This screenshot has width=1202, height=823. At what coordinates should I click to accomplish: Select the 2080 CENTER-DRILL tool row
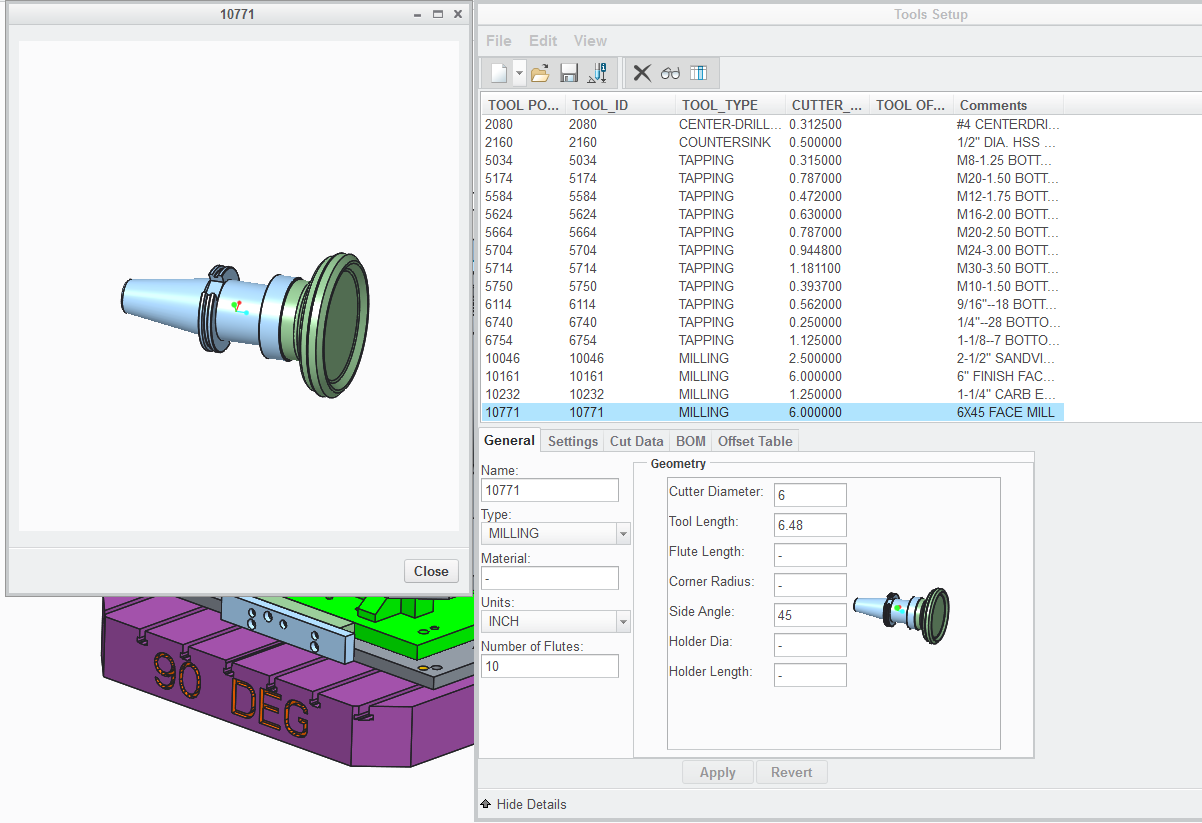point(772,124)
